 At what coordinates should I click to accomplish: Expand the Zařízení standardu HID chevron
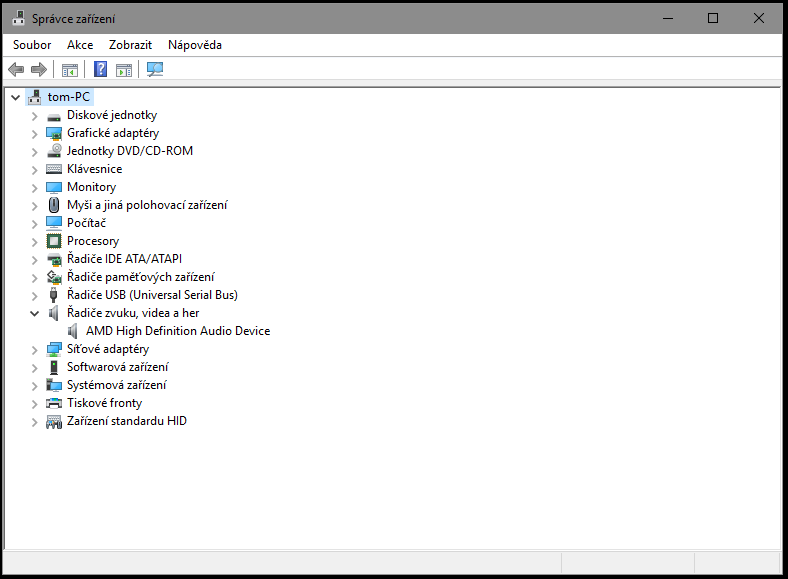pyautogui.click(x=34, y=422)
